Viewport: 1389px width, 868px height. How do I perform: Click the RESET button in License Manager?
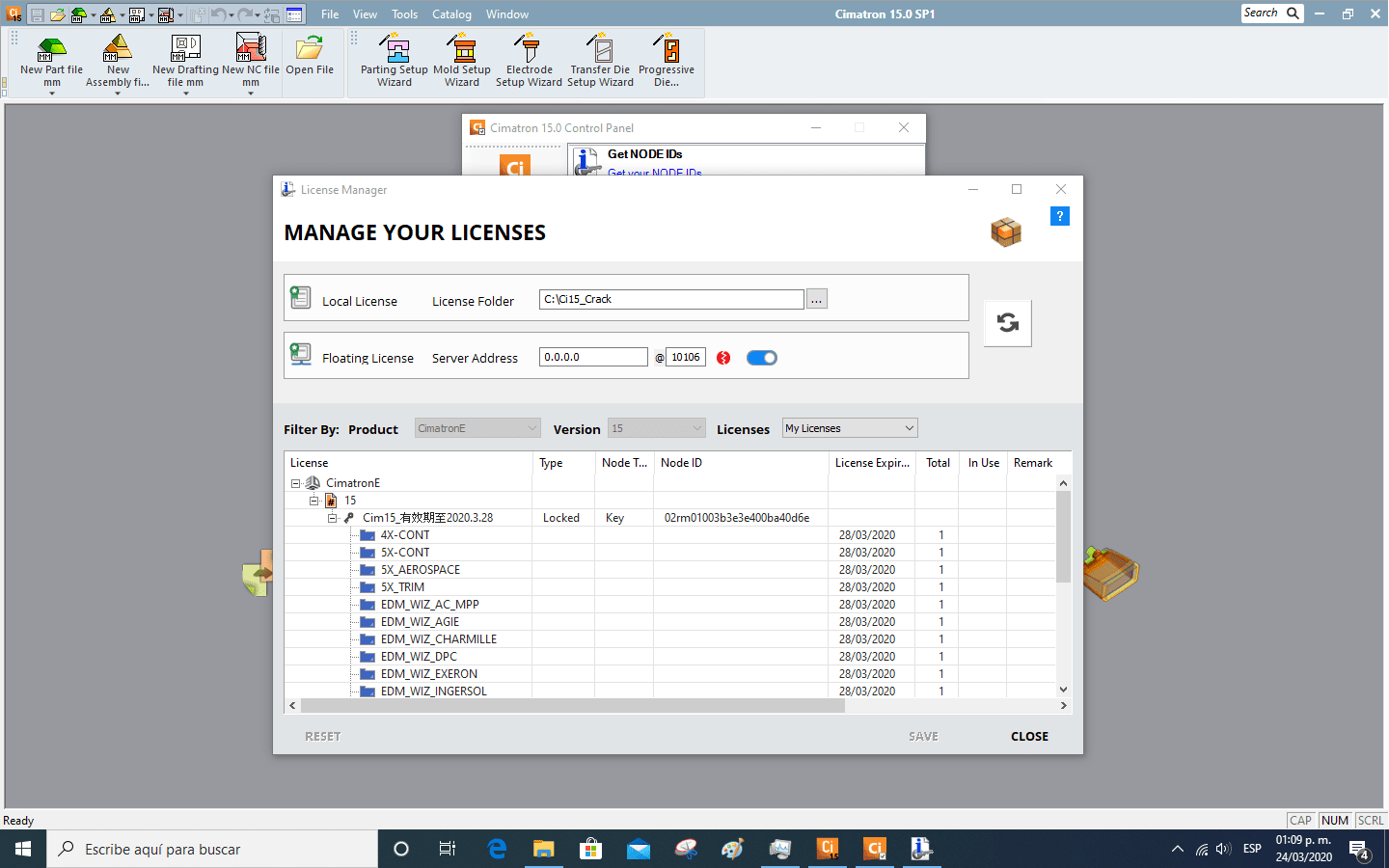coord(323,736)
